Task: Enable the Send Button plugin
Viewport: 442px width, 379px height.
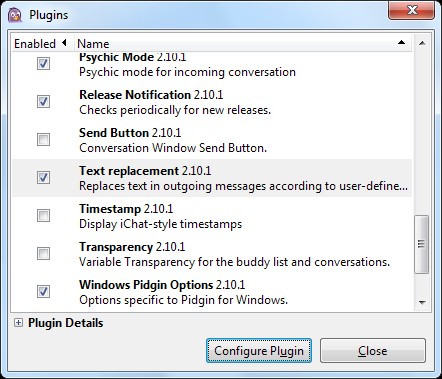Action: (x=43, y=139)
